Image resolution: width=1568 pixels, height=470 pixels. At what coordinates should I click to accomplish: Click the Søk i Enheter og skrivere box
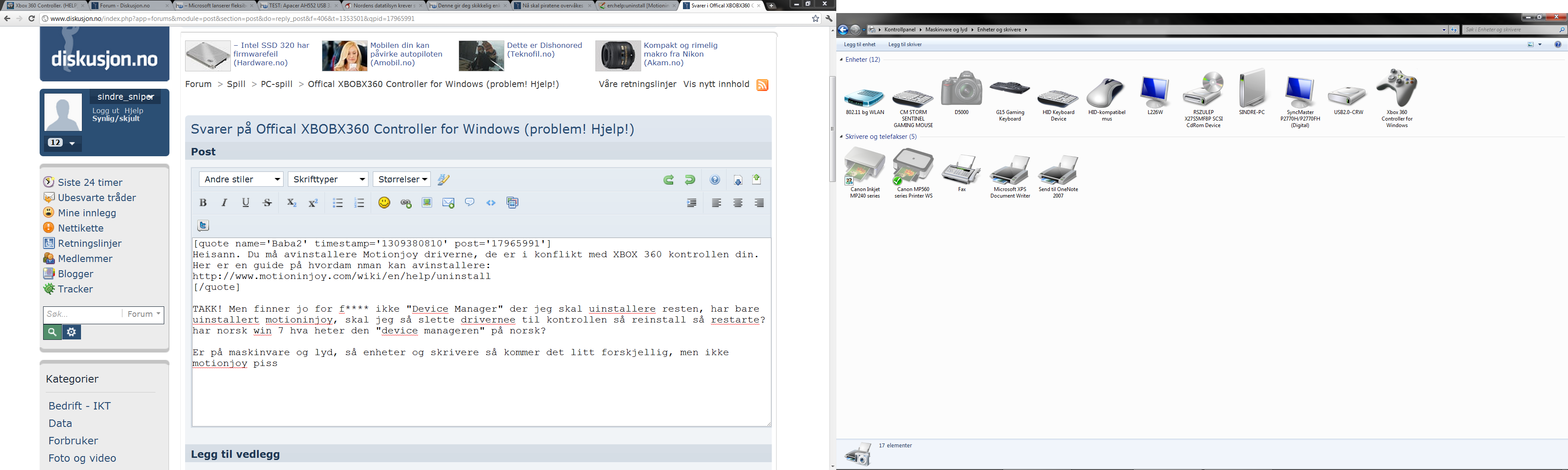pyautogui.click(x=1514, y=29)
